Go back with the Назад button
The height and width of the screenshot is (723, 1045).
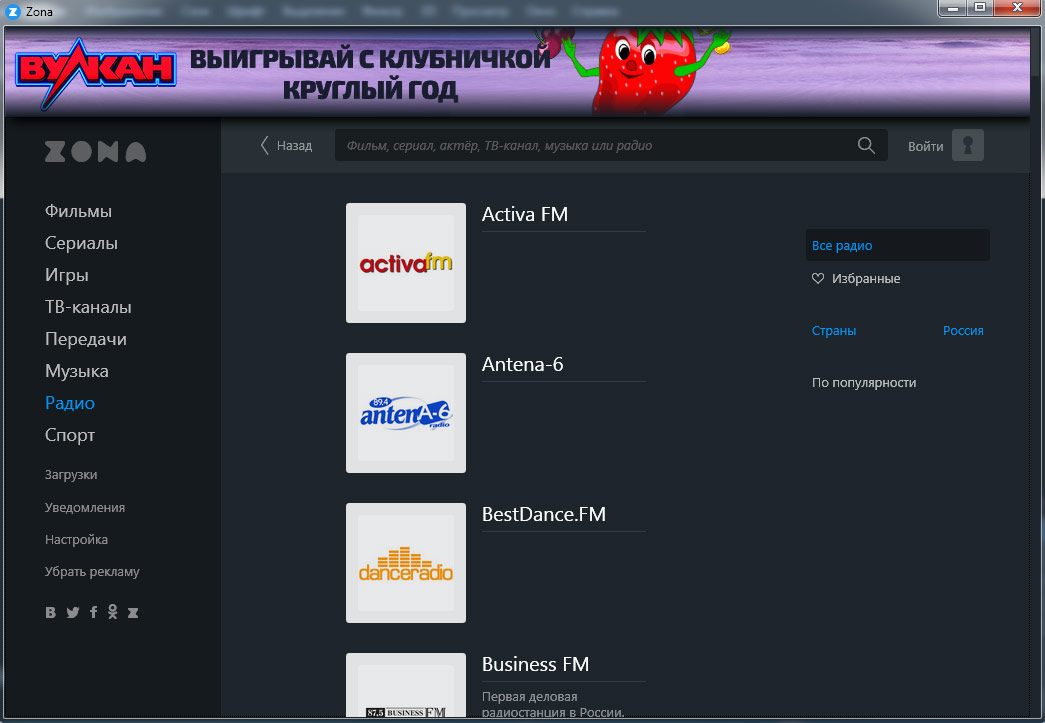[287, 145]
